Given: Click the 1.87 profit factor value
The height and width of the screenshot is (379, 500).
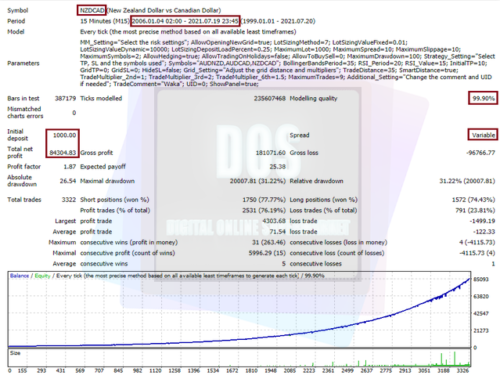Looking at the screenshot, I should 70,167.
